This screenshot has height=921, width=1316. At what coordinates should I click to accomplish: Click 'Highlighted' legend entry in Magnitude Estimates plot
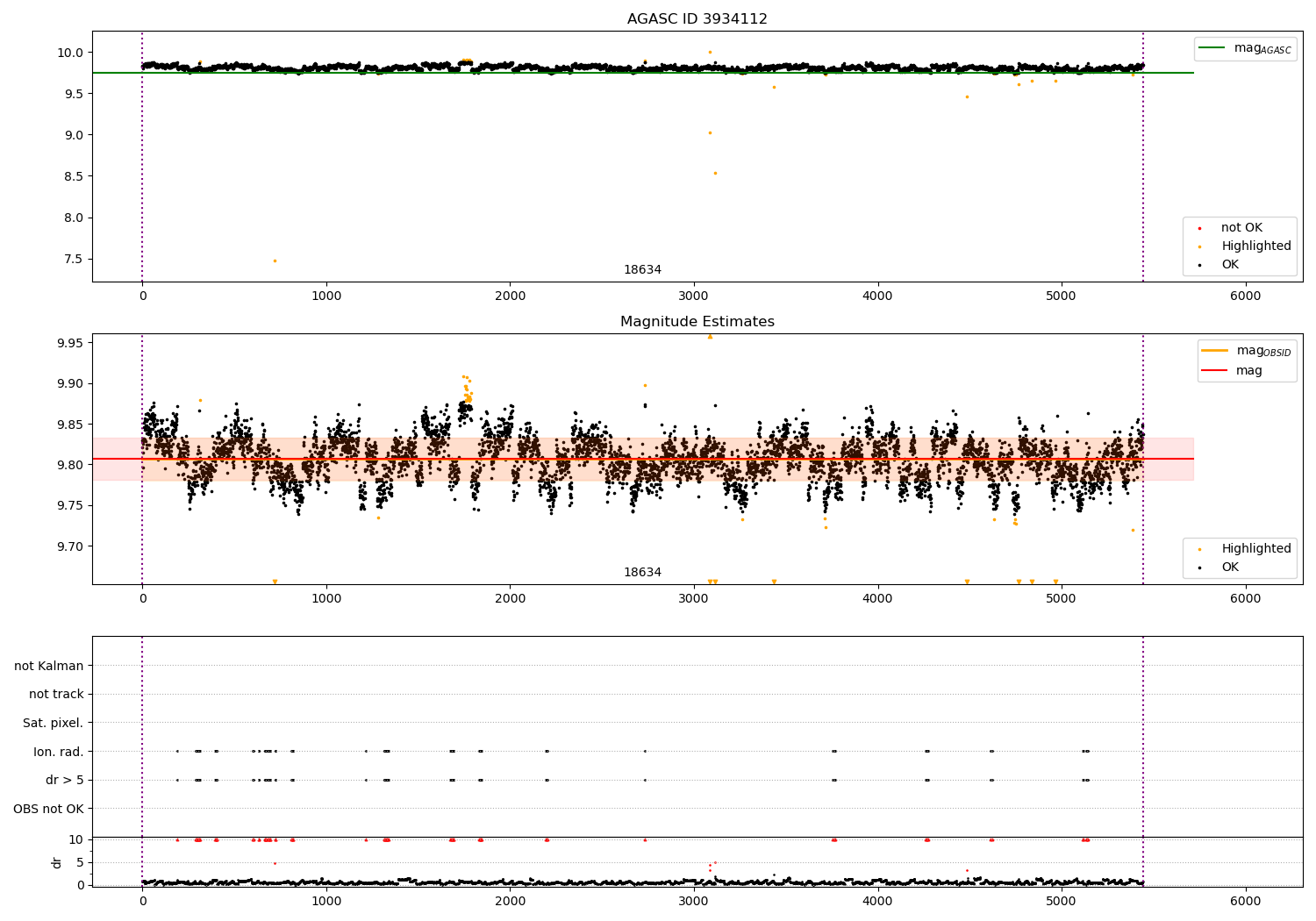coord(1256,549)
